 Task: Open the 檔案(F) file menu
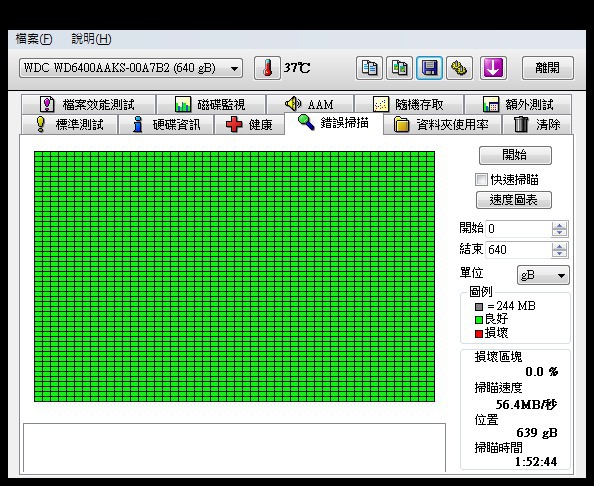[34, 39]
